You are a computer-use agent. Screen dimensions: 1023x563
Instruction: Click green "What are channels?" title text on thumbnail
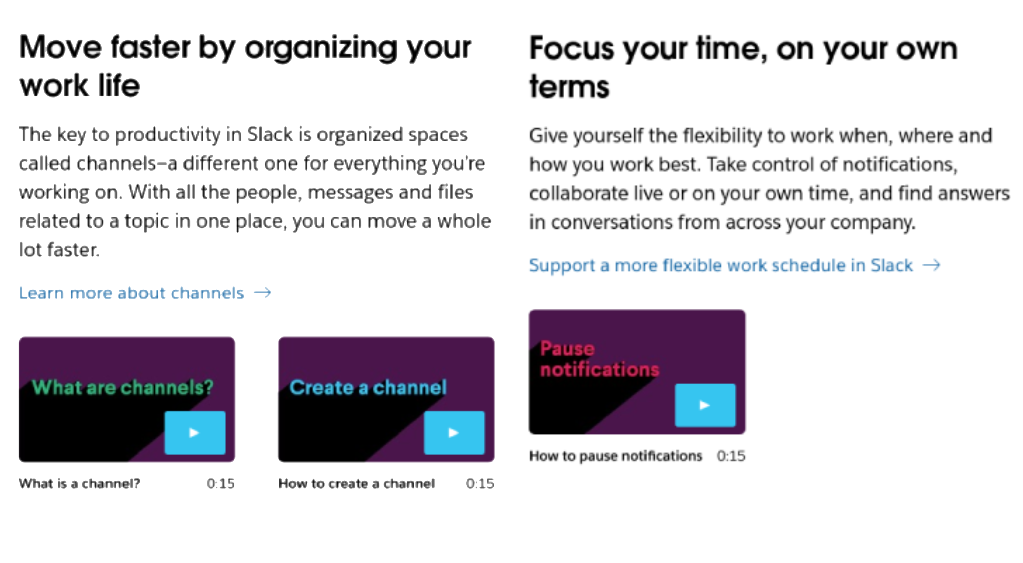[x=122, y=387]
